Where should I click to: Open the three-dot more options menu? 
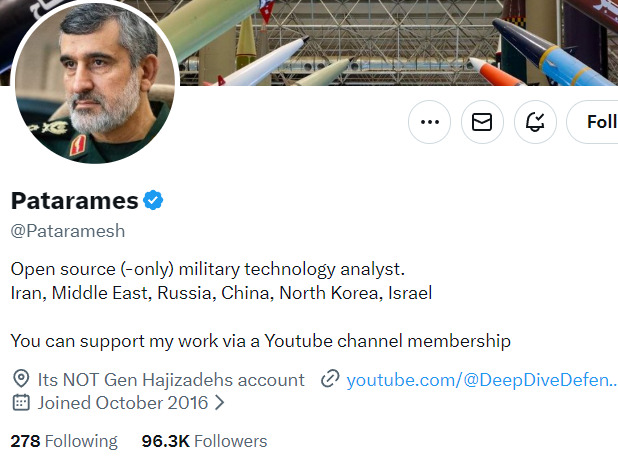[x=430, y=122]
